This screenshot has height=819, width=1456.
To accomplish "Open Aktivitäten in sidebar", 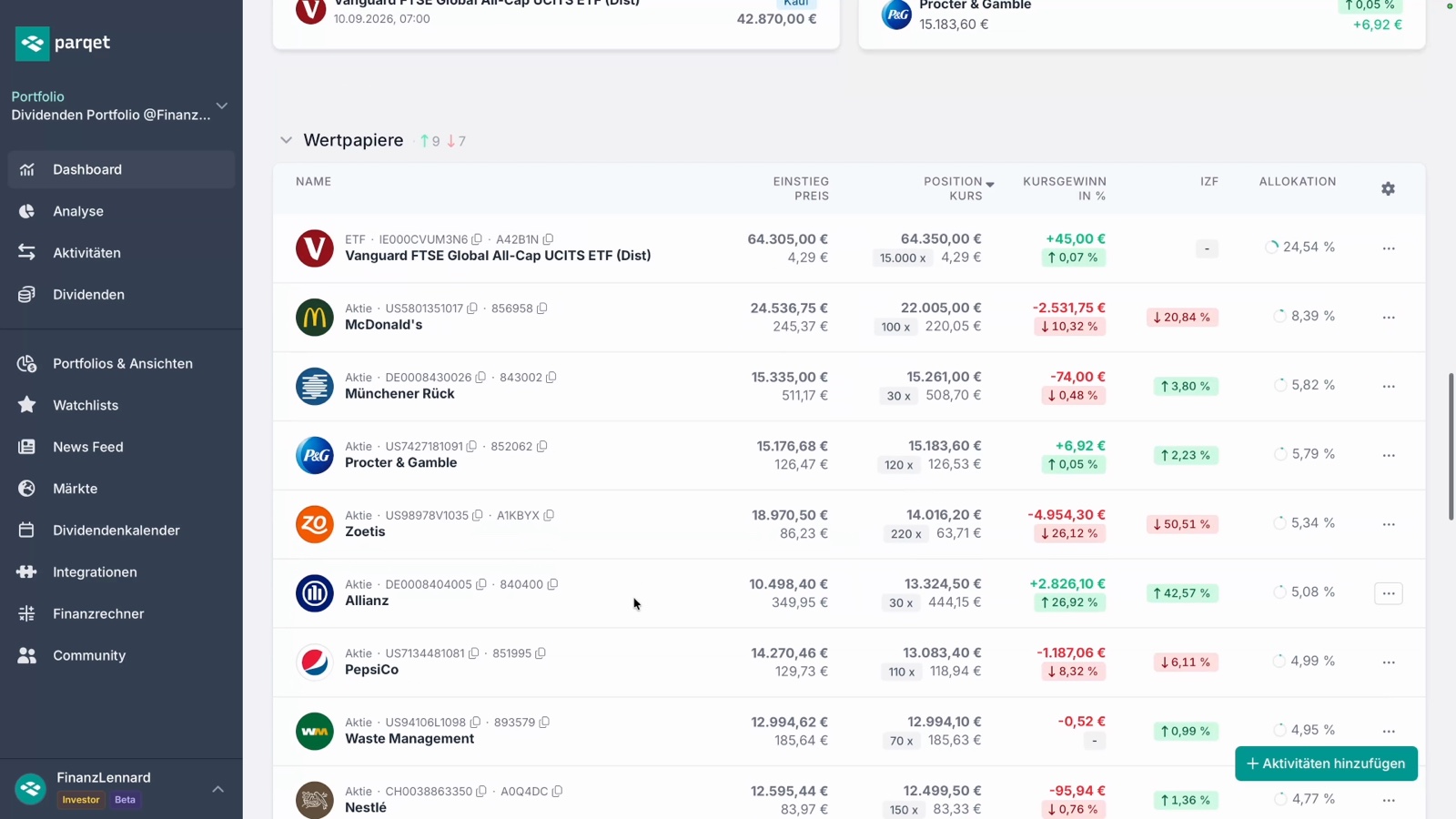I will tap(121, 253).
